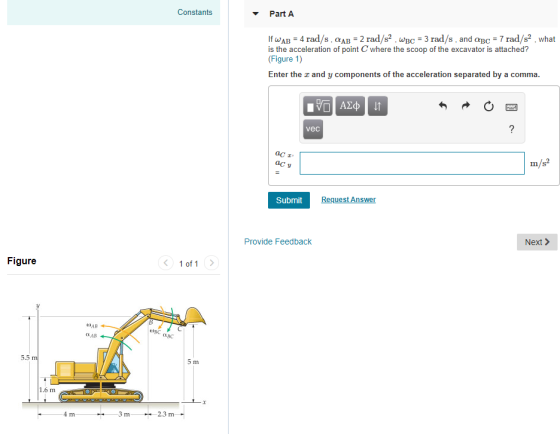Go to next figure arrow
Image resolution: width=560 pixels, height=434 pixels.
(211, 263)
